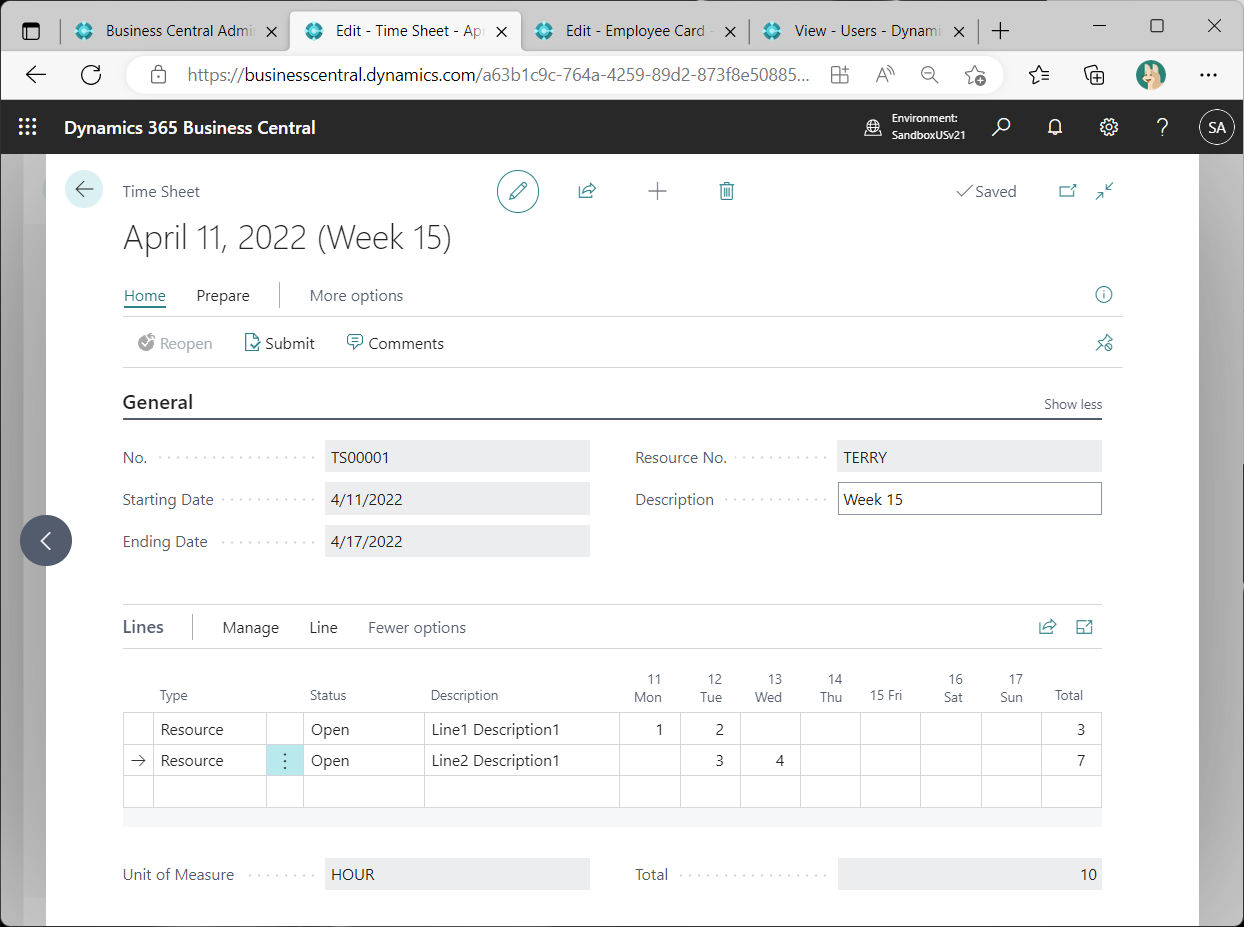
Task: Switch to the Prepare tab
Action: tap(223, 295)
